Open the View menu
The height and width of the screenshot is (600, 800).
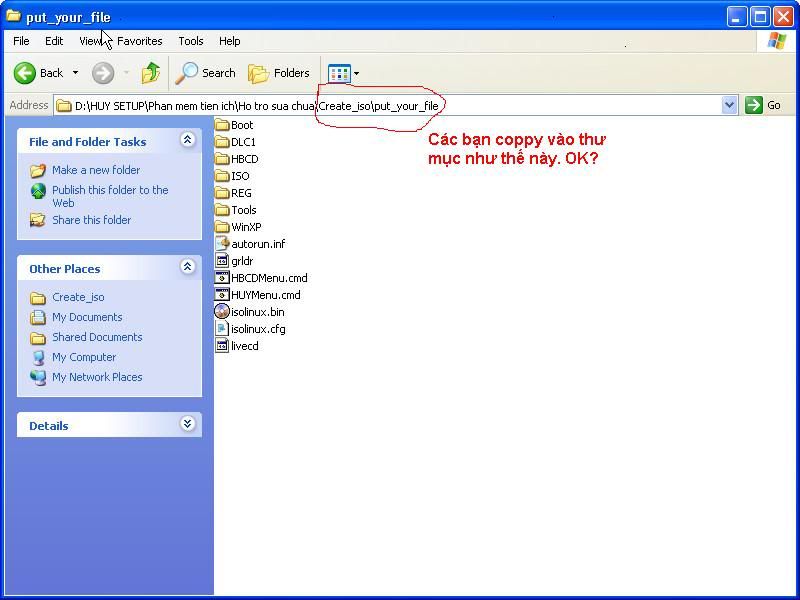pyautogui.click(x=90, y=41)
